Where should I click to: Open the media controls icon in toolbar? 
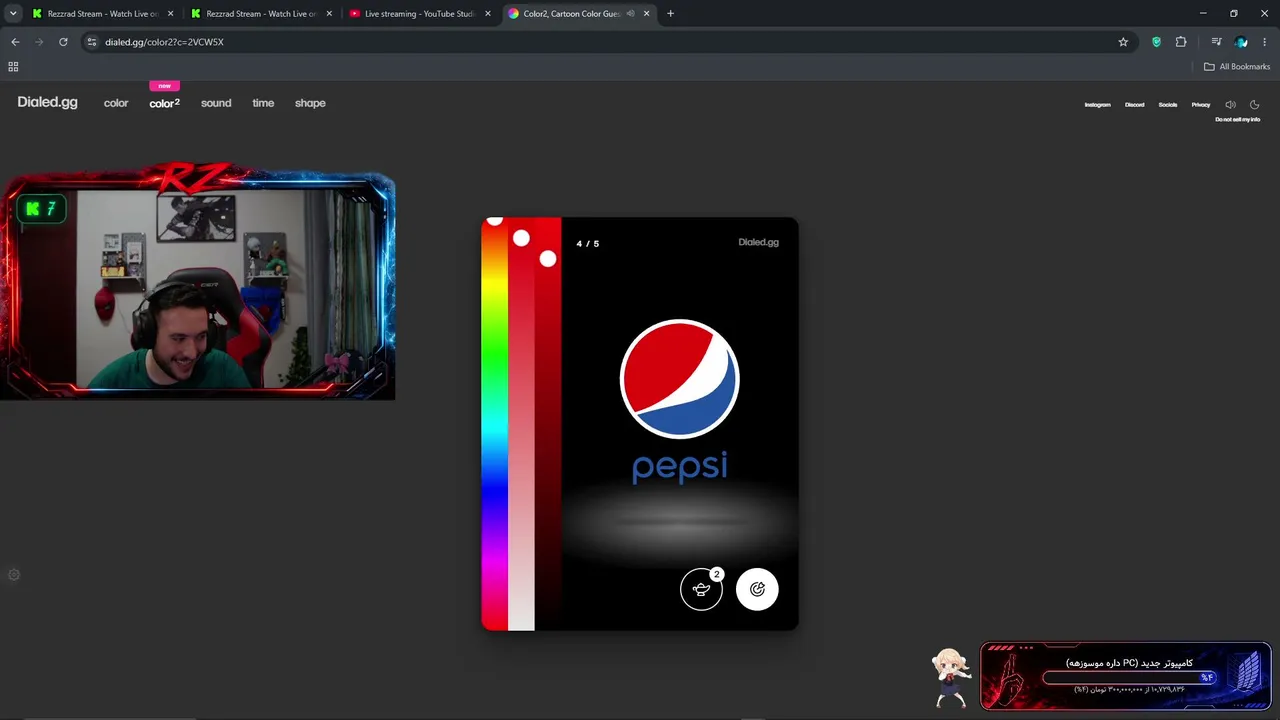click(x=1216, y=42)
